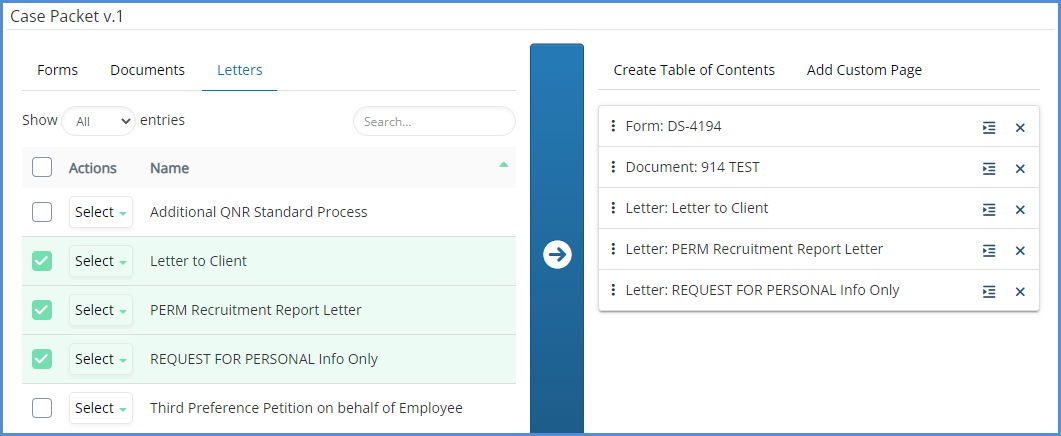Screen dimensions: 1061x436
Task: Click drag handle of Document: 914 TEST
Action: (x=613, y=167)
